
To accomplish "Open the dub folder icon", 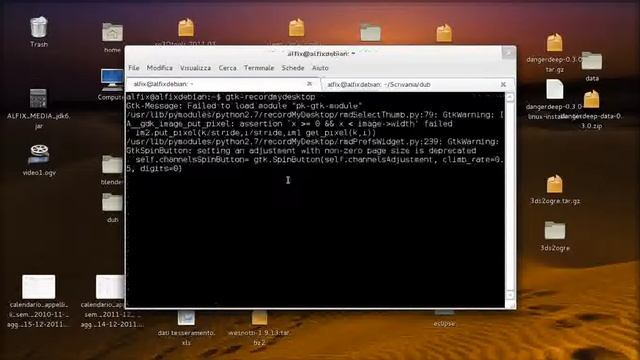I will pos(112,202).
